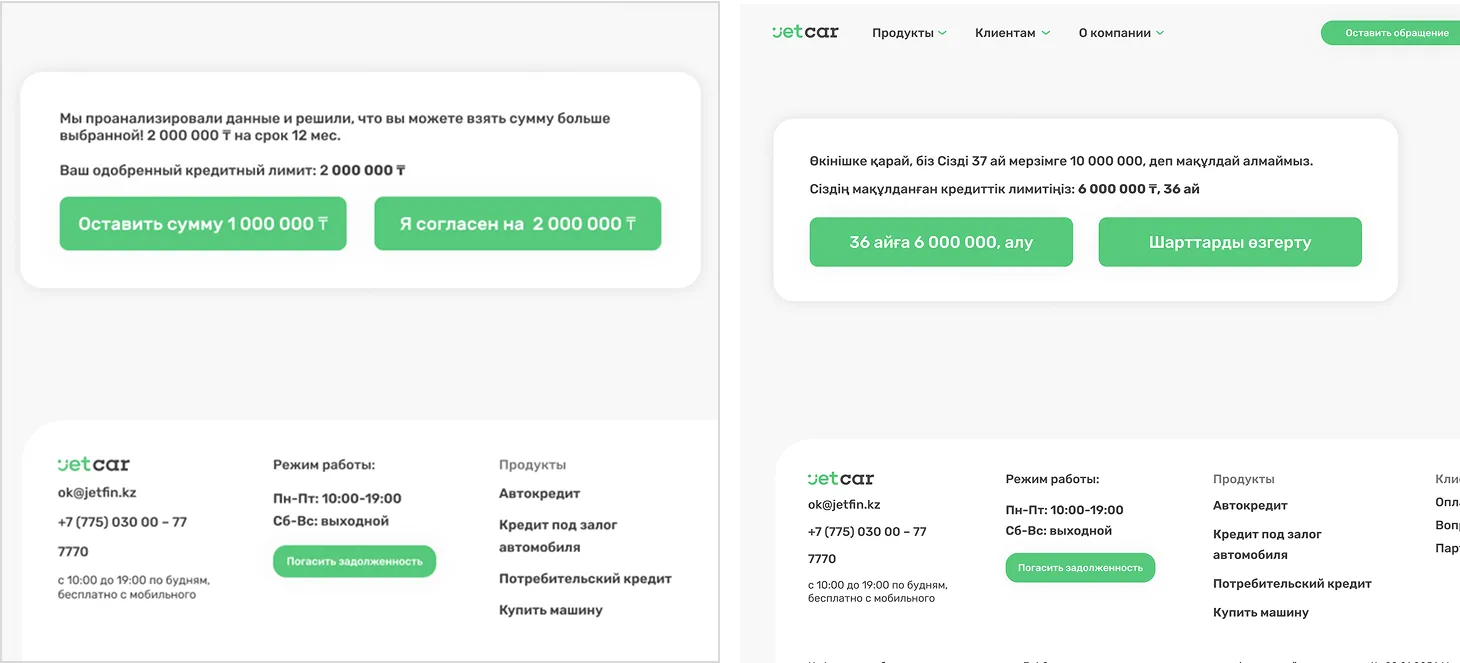1460x663 pixels.
Task: Expand the О компании menu
Action: [1120, 33]
